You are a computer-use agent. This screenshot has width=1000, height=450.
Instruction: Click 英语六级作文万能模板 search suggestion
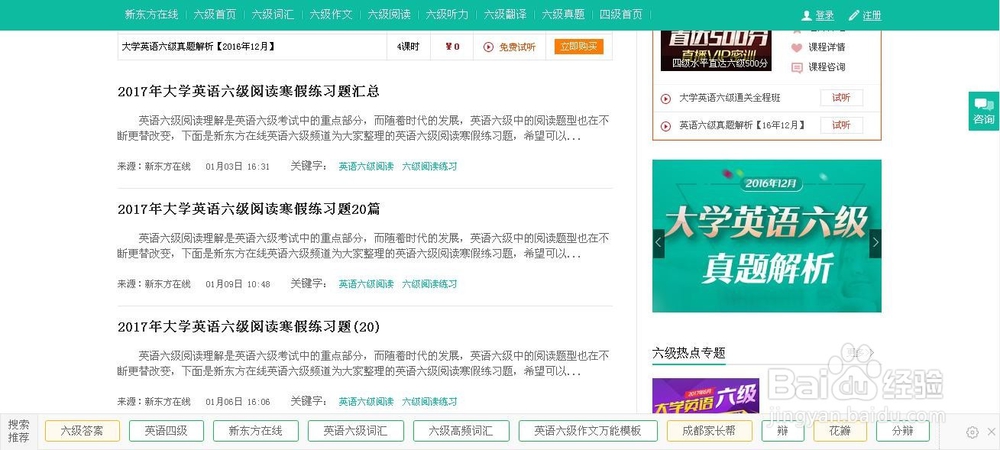point(588,431)
